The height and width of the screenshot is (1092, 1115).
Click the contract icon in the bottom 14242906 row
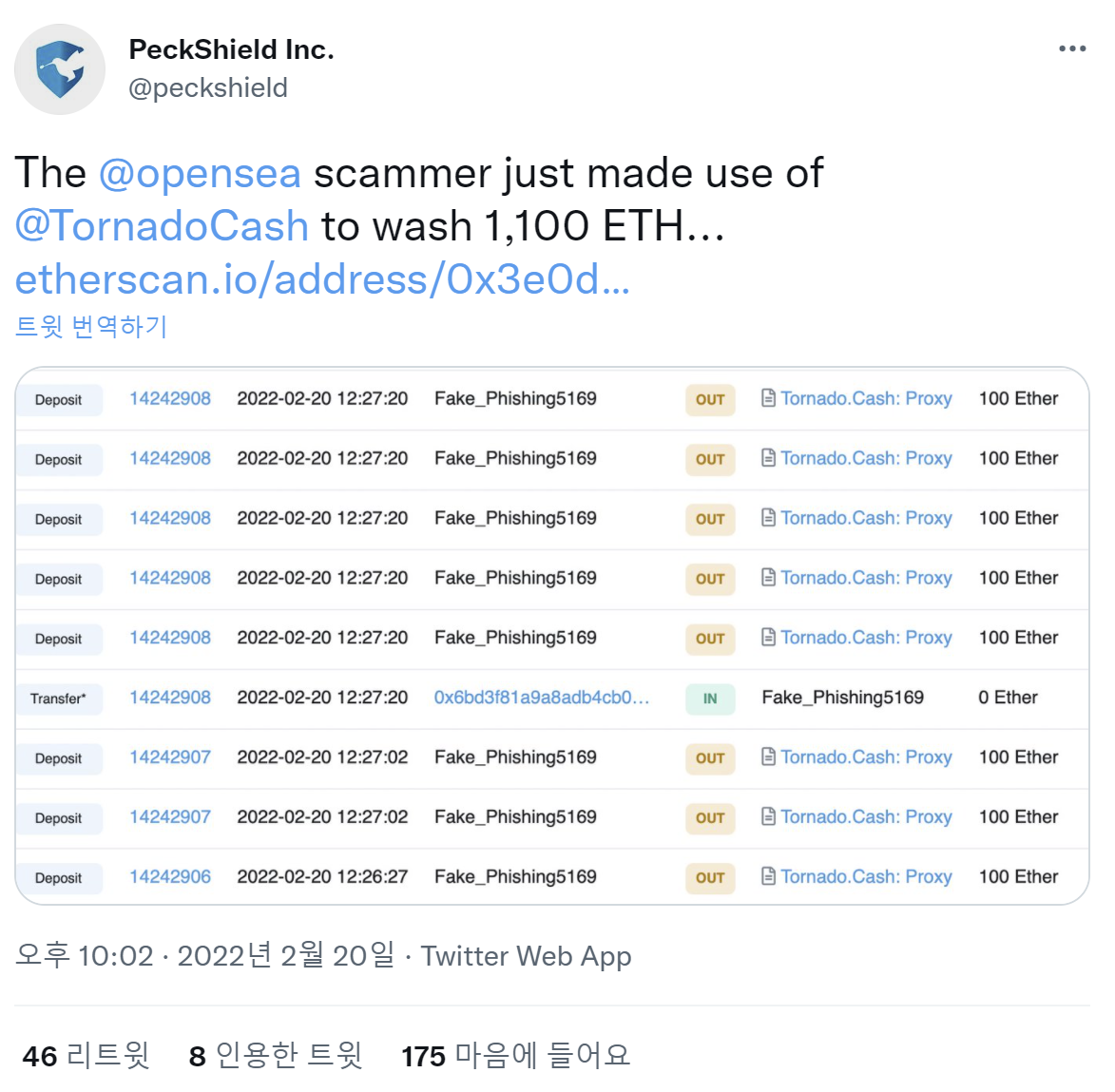(x=768, y=876)
